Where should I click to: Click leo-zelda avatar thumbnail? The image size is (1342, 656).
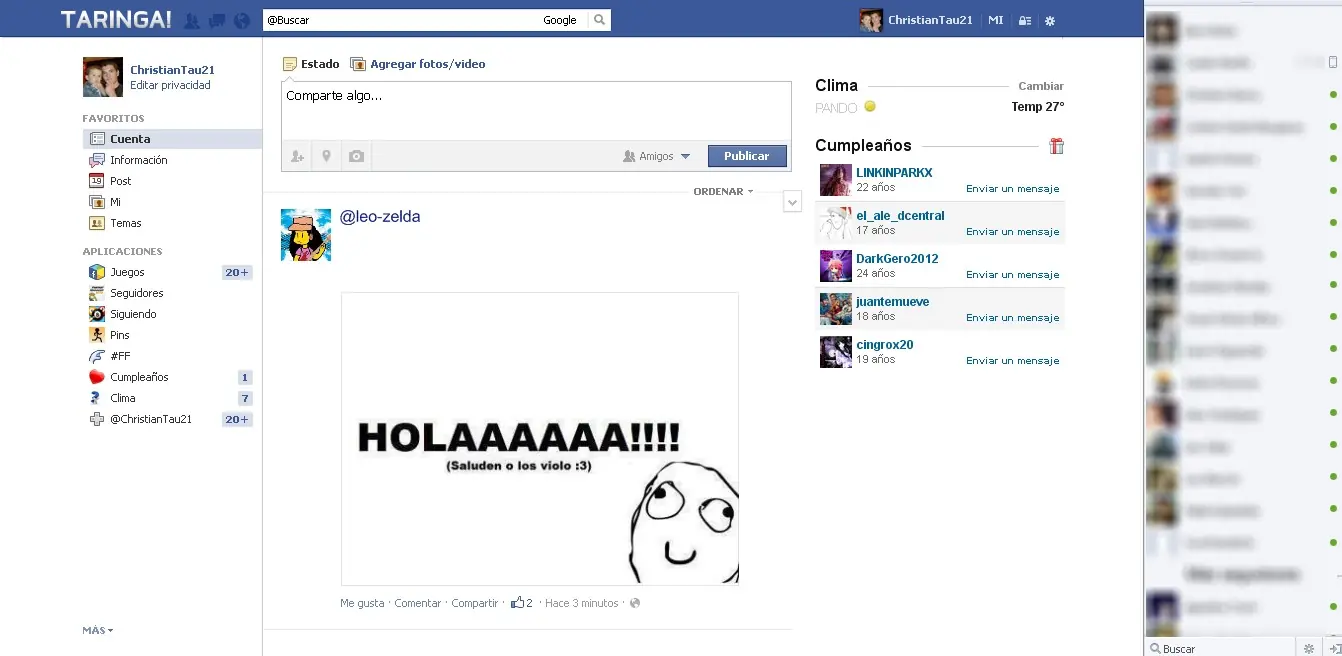(x=306, y=235)
